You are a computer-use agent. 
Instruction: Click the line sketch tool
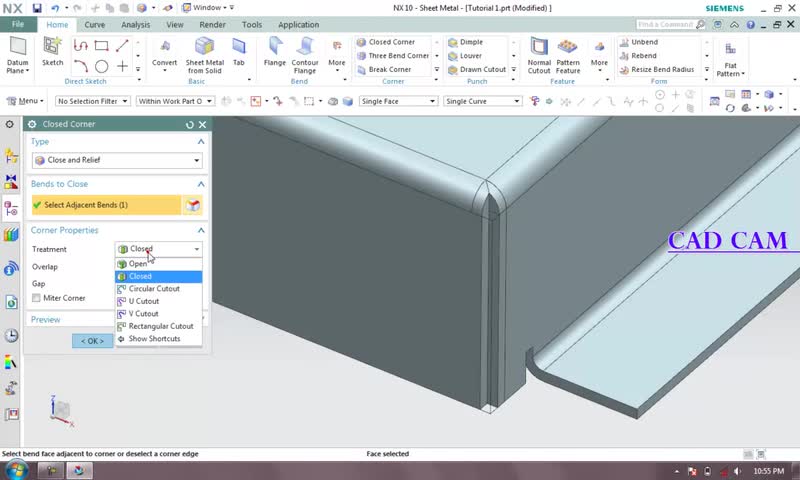tap(122, 46)
